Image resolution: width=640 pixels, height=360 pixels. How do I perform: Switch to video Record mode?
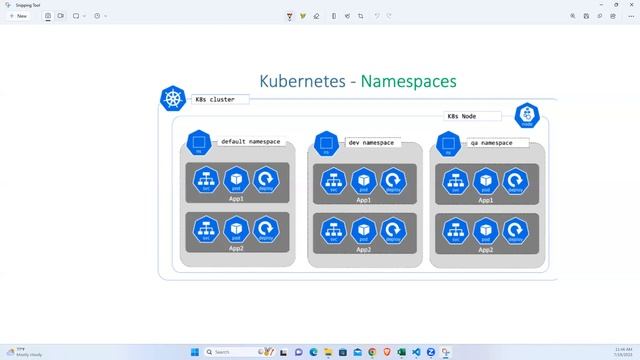61,16
